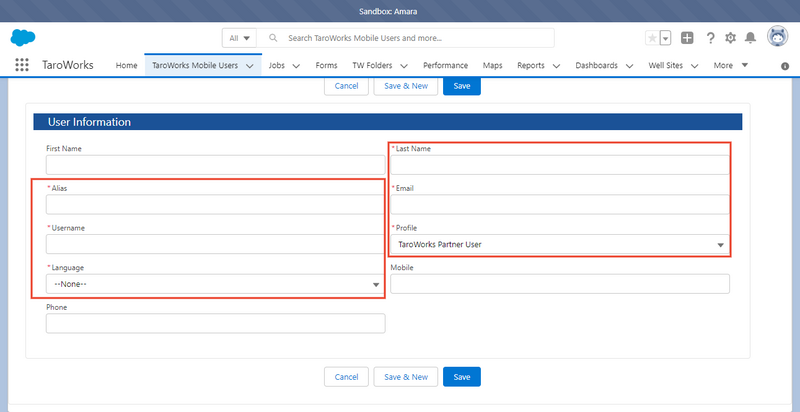The image size is (800, 412).
Task: Click into the Last Name field
Action: [559, 165]
